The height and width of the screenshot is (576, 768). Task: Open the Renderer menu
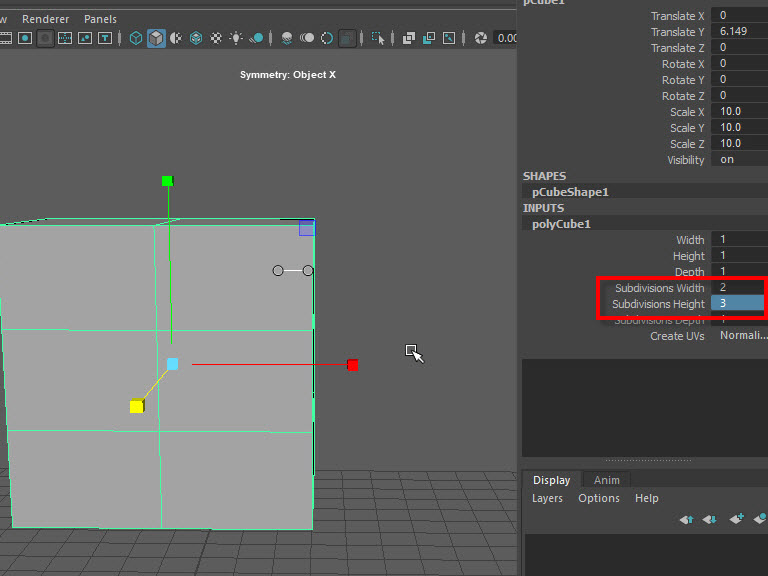(46, 19)
